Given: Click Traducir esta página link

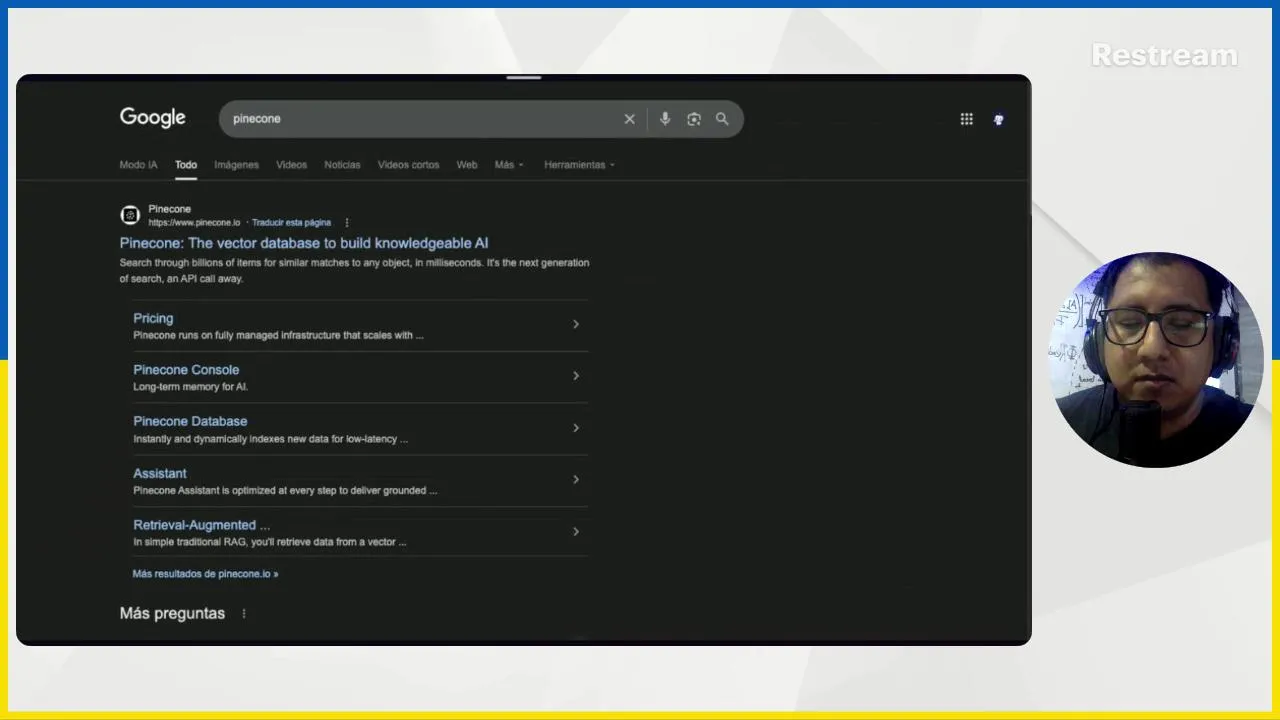Looking at the screenshot, I should pyautogui.click(x=291, y=223).
